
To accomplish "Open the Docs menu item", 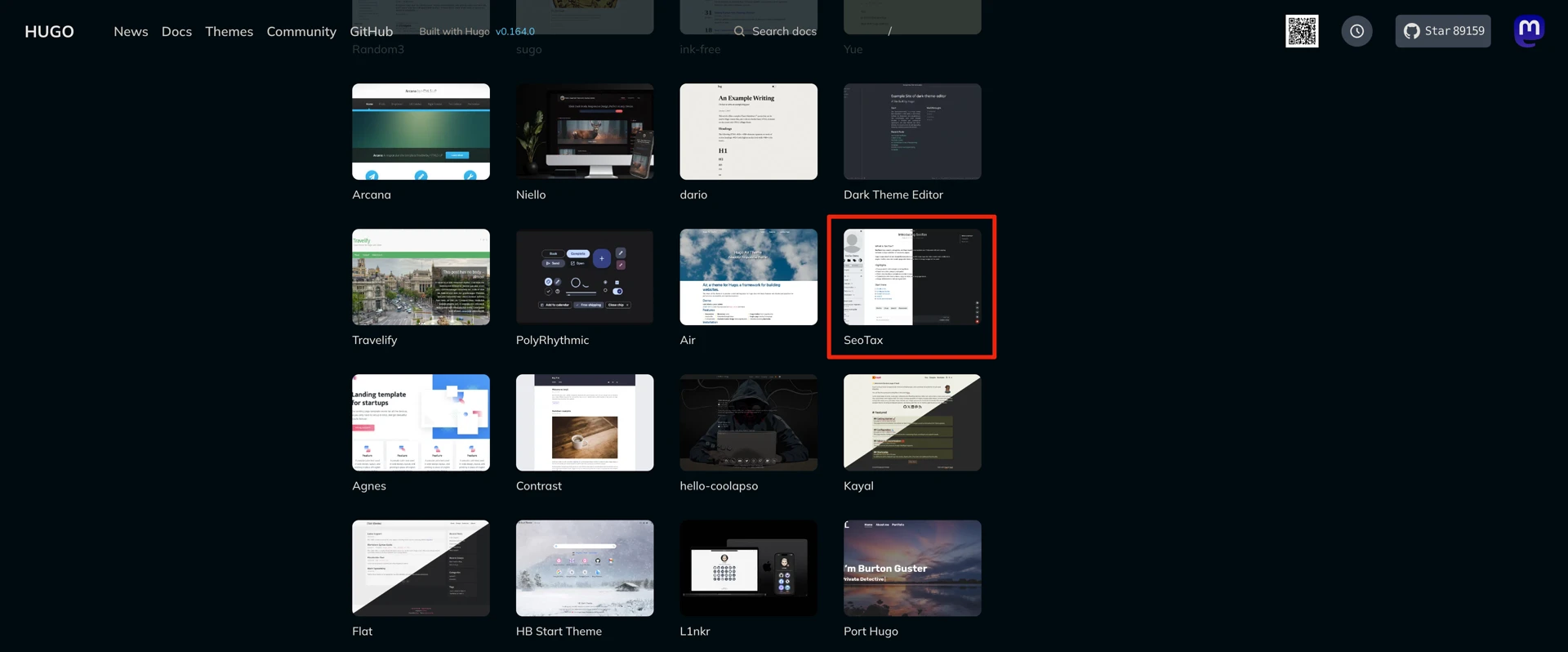I will [176, 31].
